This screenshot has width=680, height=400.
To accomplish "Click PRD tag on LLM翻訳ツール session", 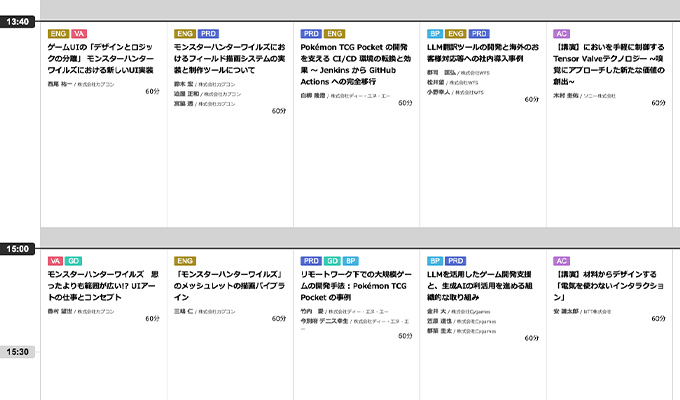I will [x=479, y=34].
